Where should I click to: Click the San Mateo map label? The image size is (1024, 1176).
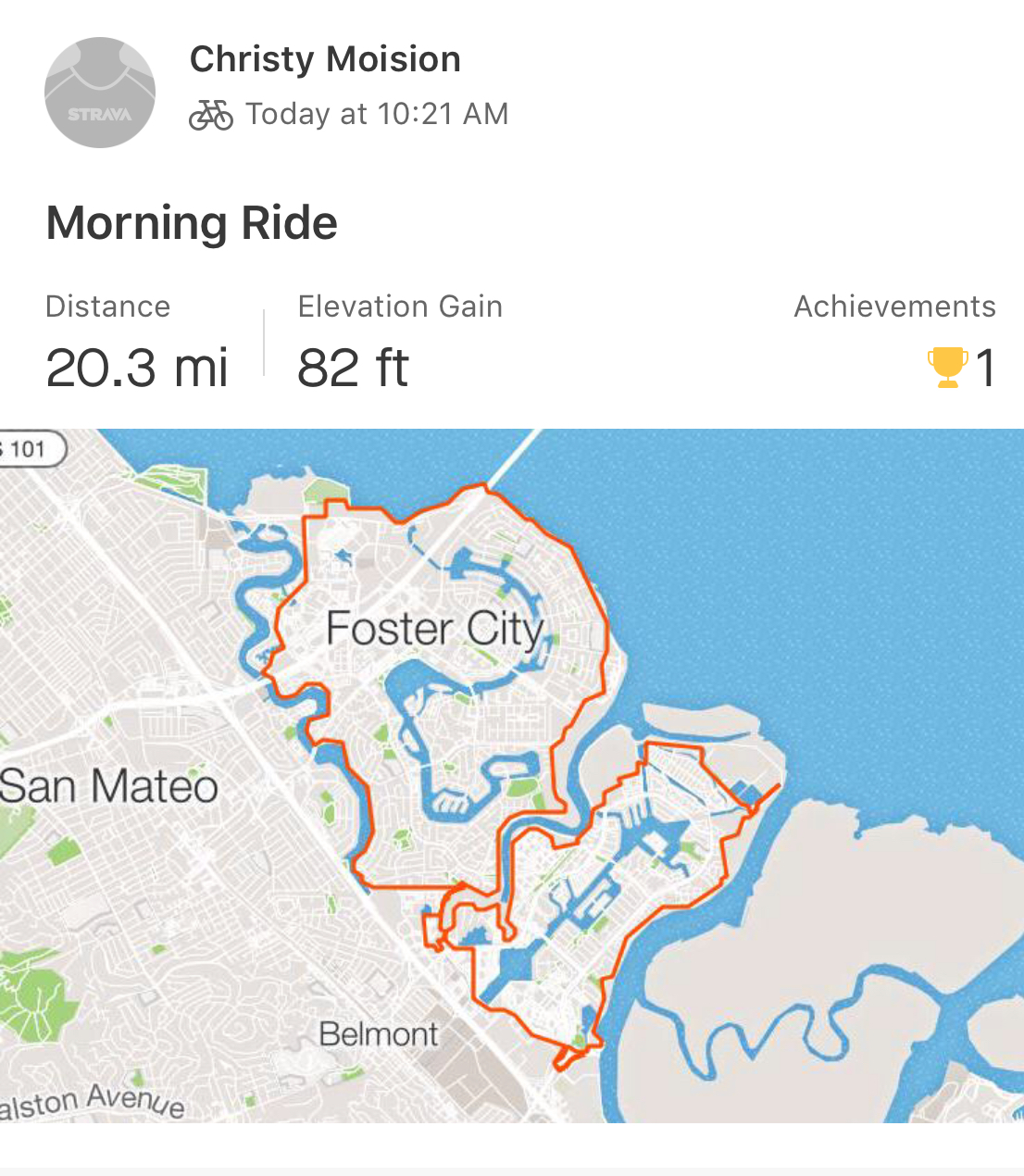pyautogui.click(x=109, y=786)
